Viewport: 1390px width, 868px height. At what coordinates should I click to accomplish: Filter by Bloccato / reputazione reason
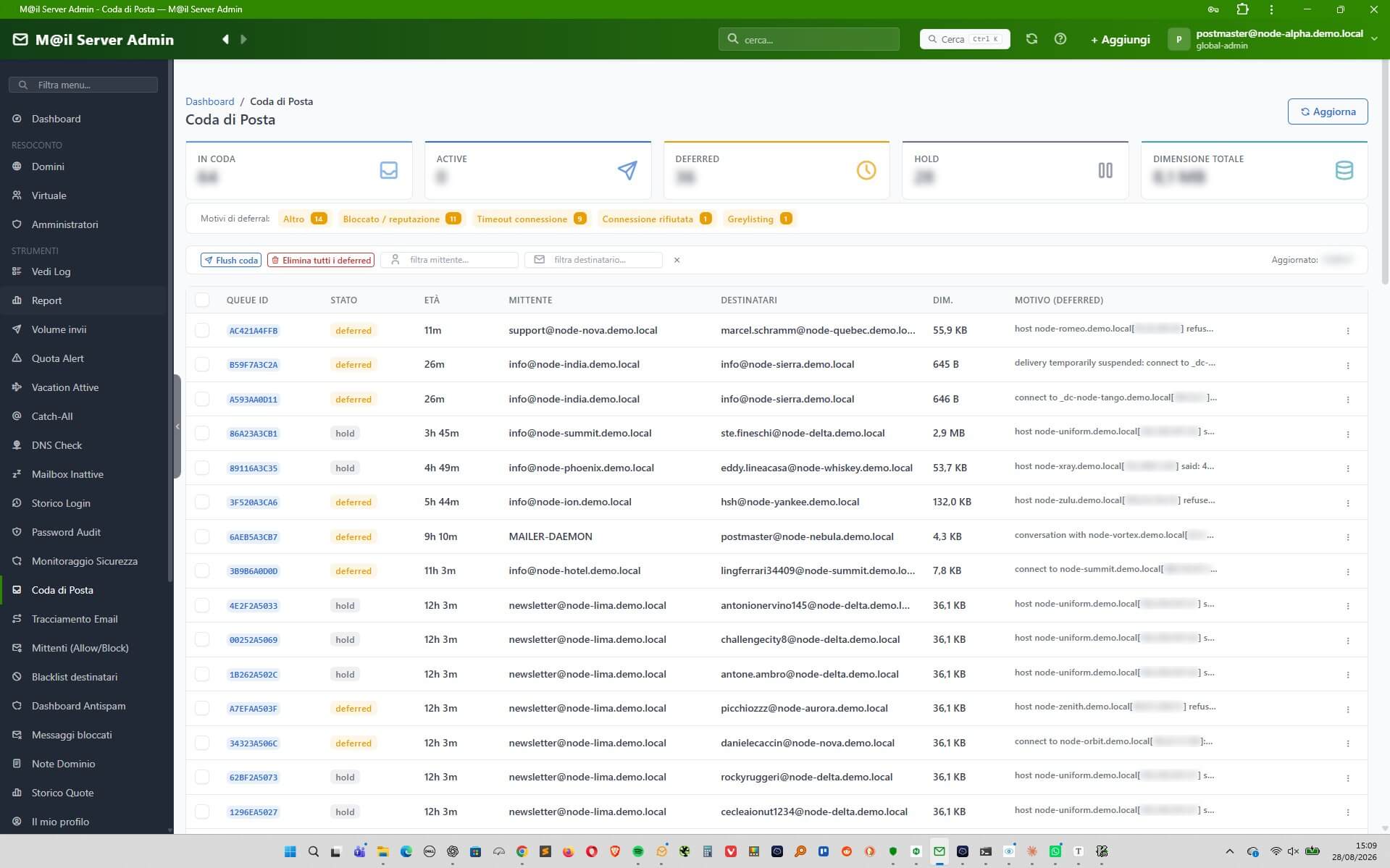401,219
